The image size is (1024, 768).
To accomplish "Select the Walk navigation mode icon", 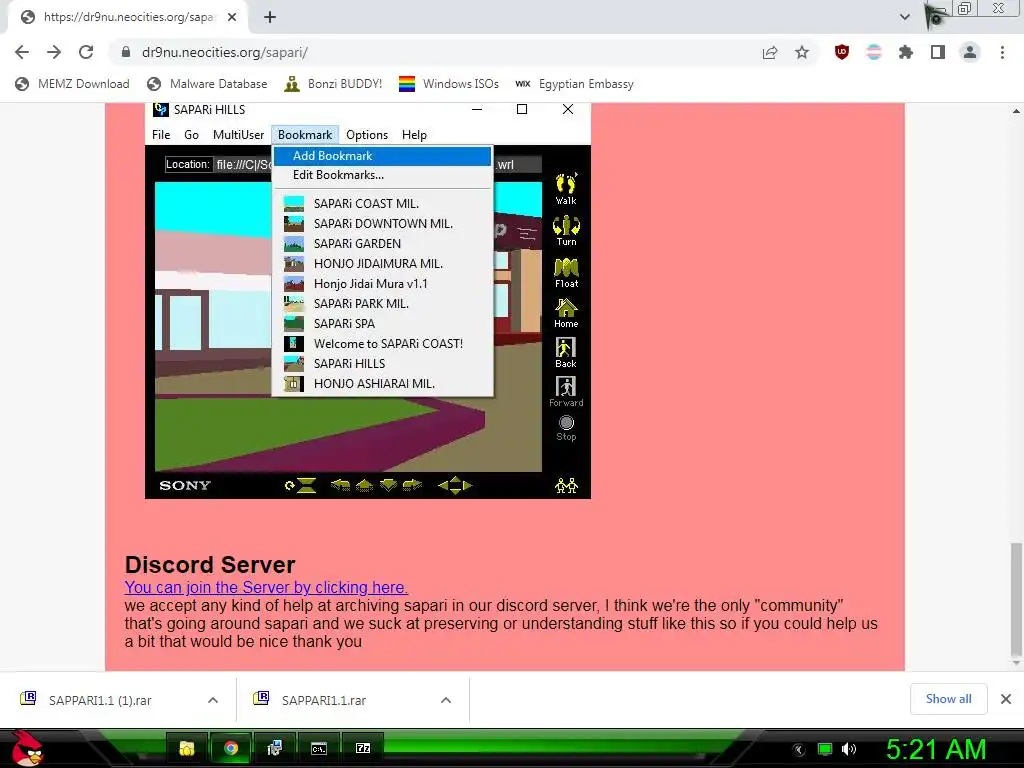I will pos(566,189).
